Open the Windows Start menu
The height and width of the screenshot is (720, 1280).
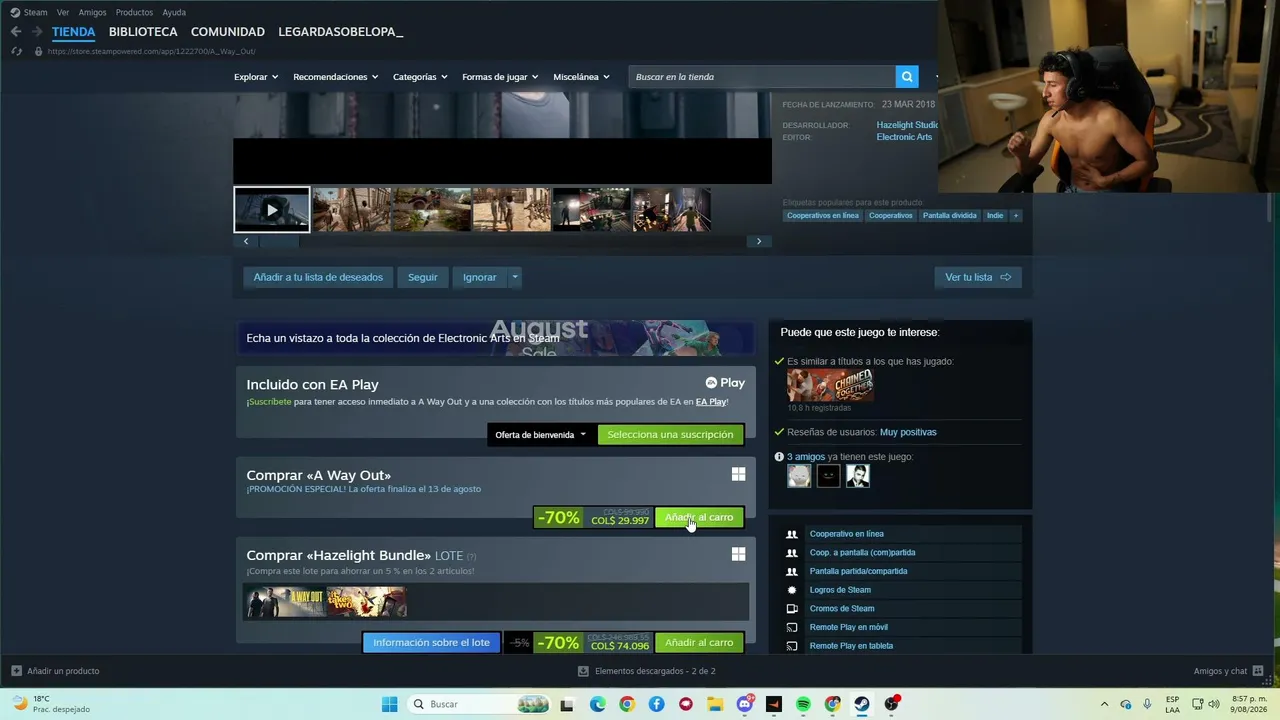tap(389, 704)
